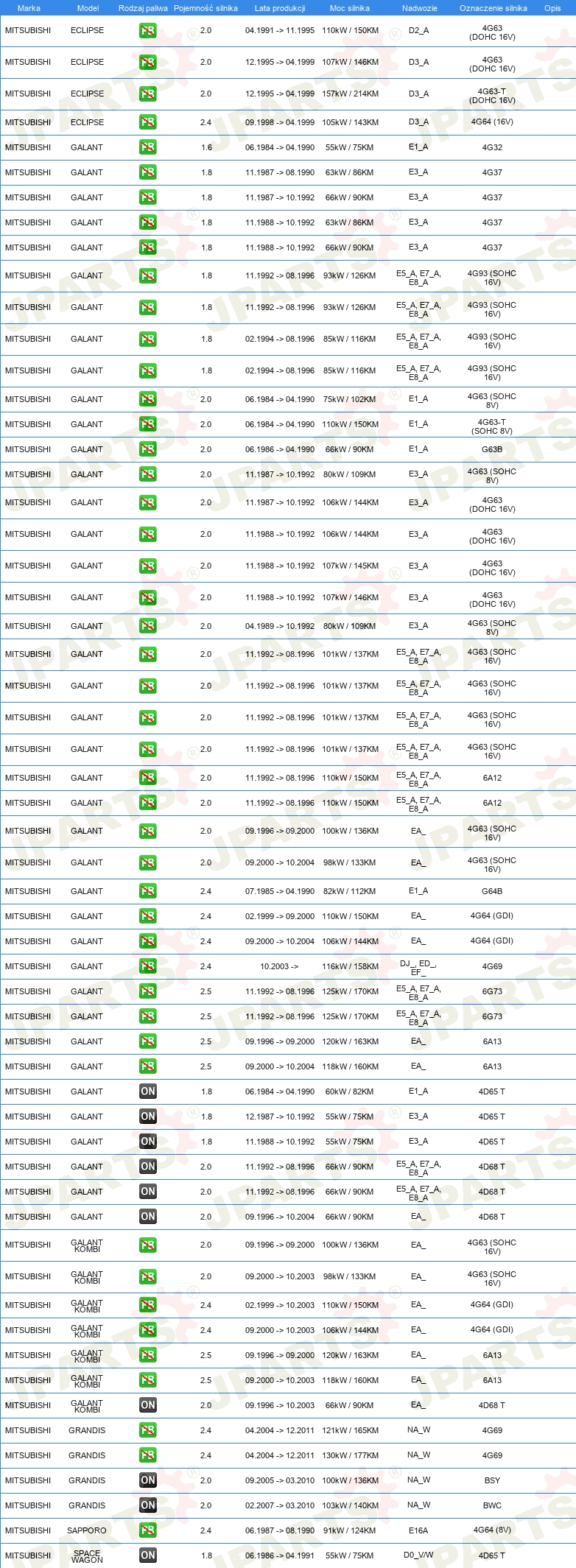
Task: Click the Opis column header
Action: pos(552,8)
